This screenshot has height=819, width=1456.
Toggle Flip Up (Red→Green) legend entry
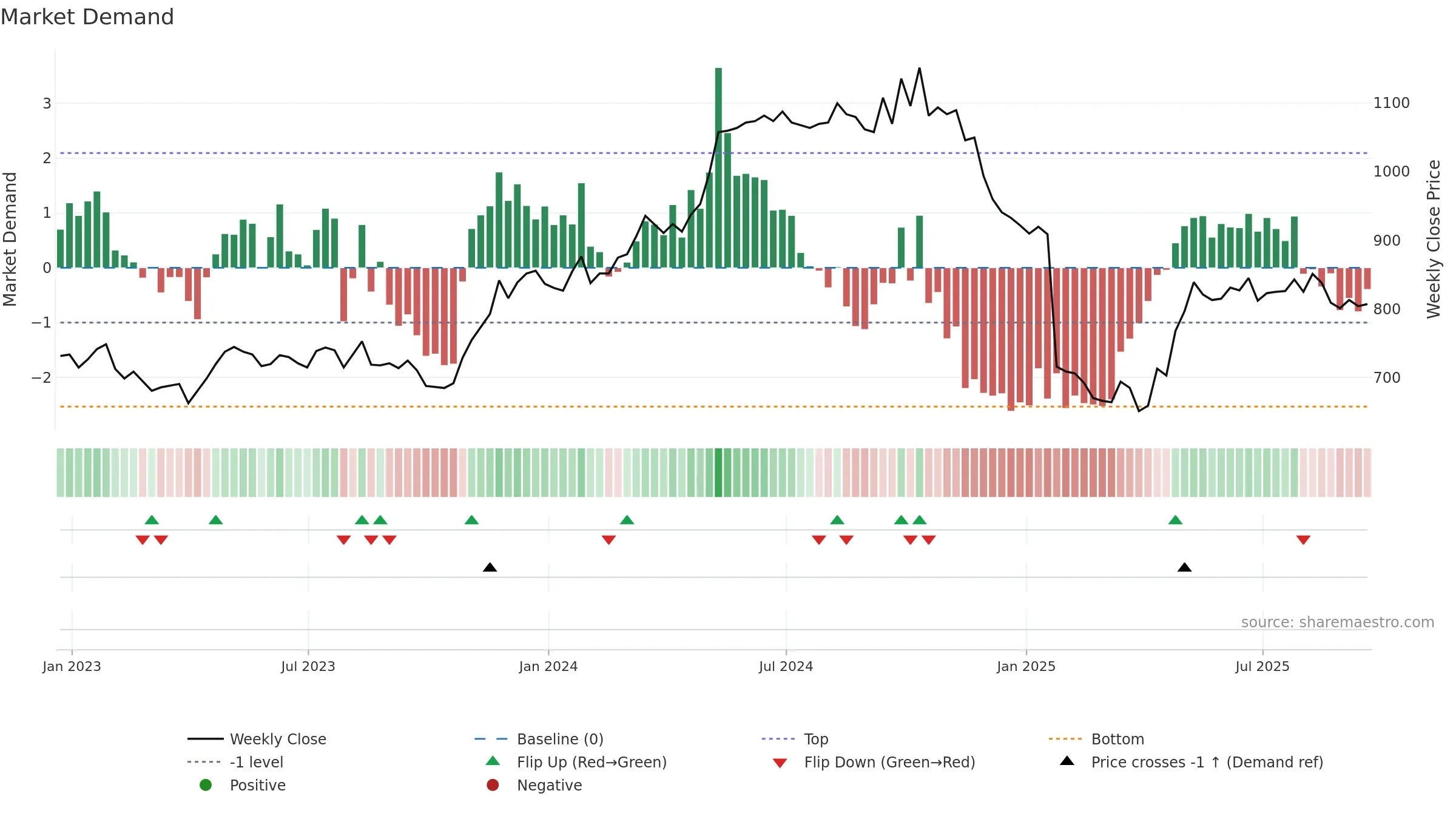coord(576,762)
